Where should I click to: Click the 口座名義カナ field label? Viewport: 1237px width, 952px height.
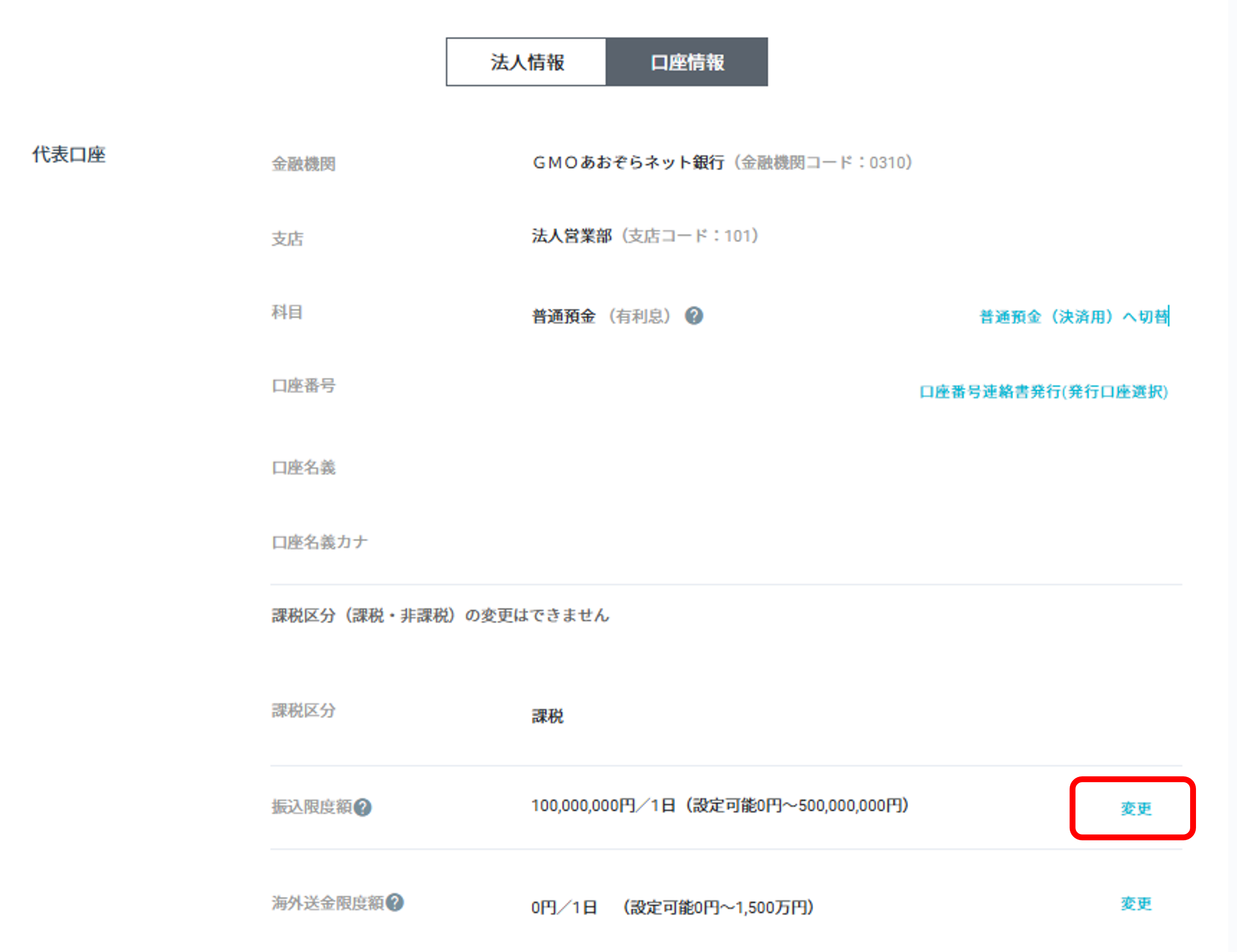pos(319,542)
